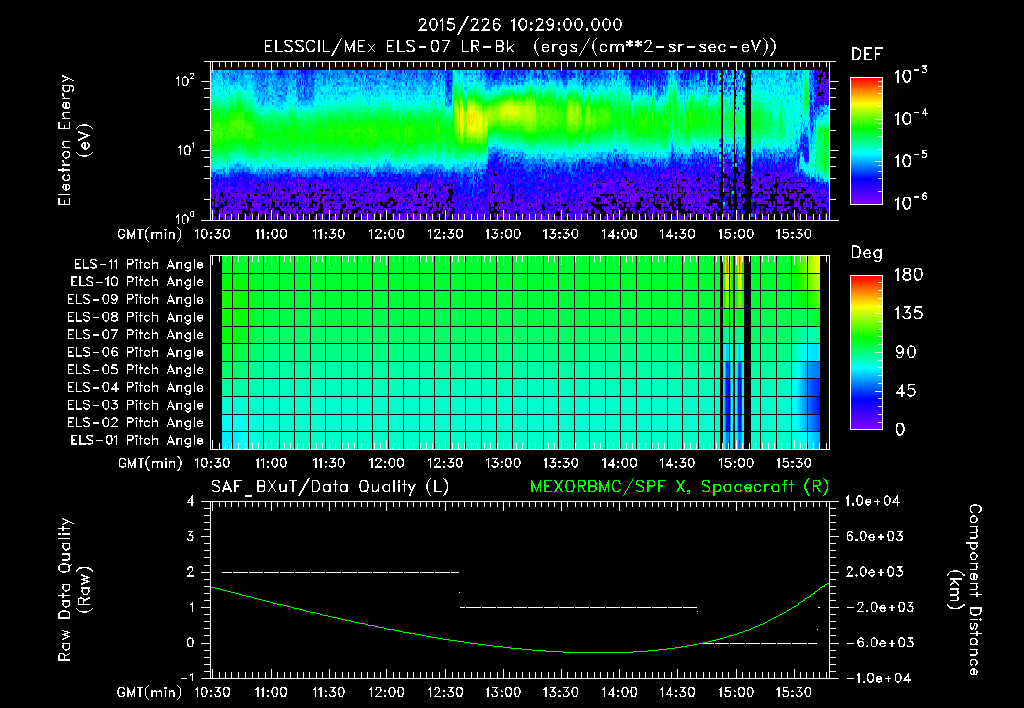1024x708 pixels.
Task: Click the ELS-03 Pitch Angle row label
Action: 136,405
